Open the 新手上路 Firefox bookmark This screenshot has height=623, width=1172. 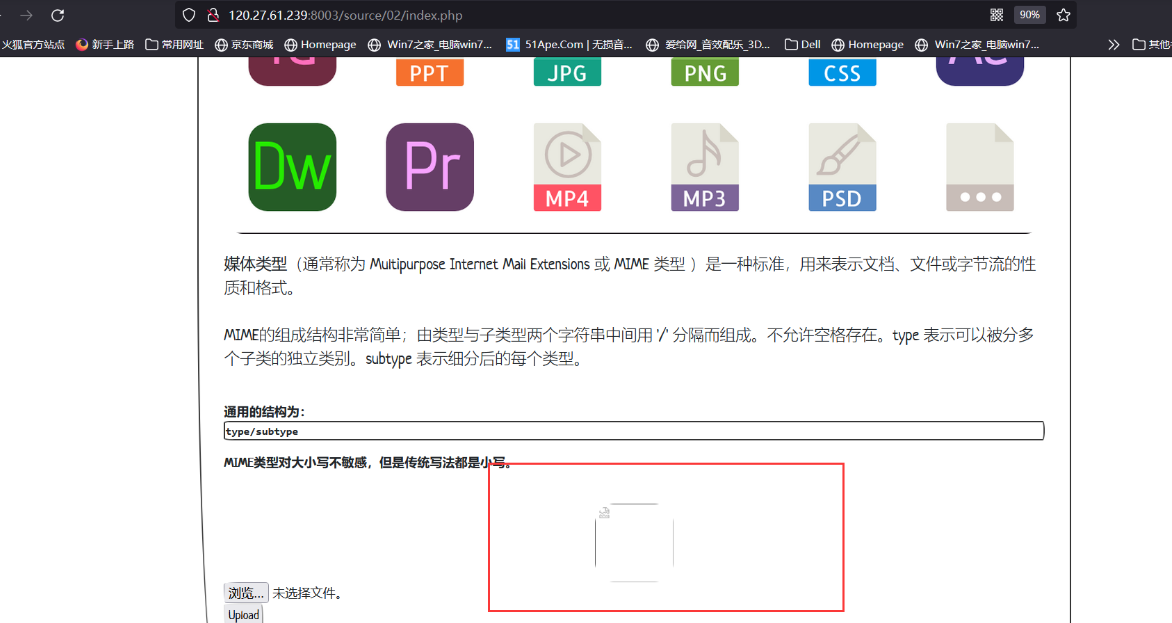coord(105,45)
